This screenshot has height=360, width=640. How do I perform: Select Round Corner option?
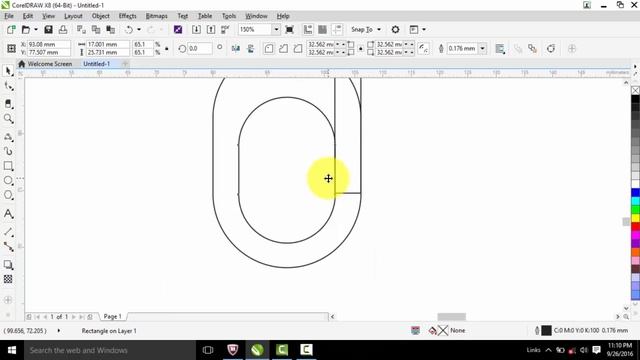(x=269, y=49)
